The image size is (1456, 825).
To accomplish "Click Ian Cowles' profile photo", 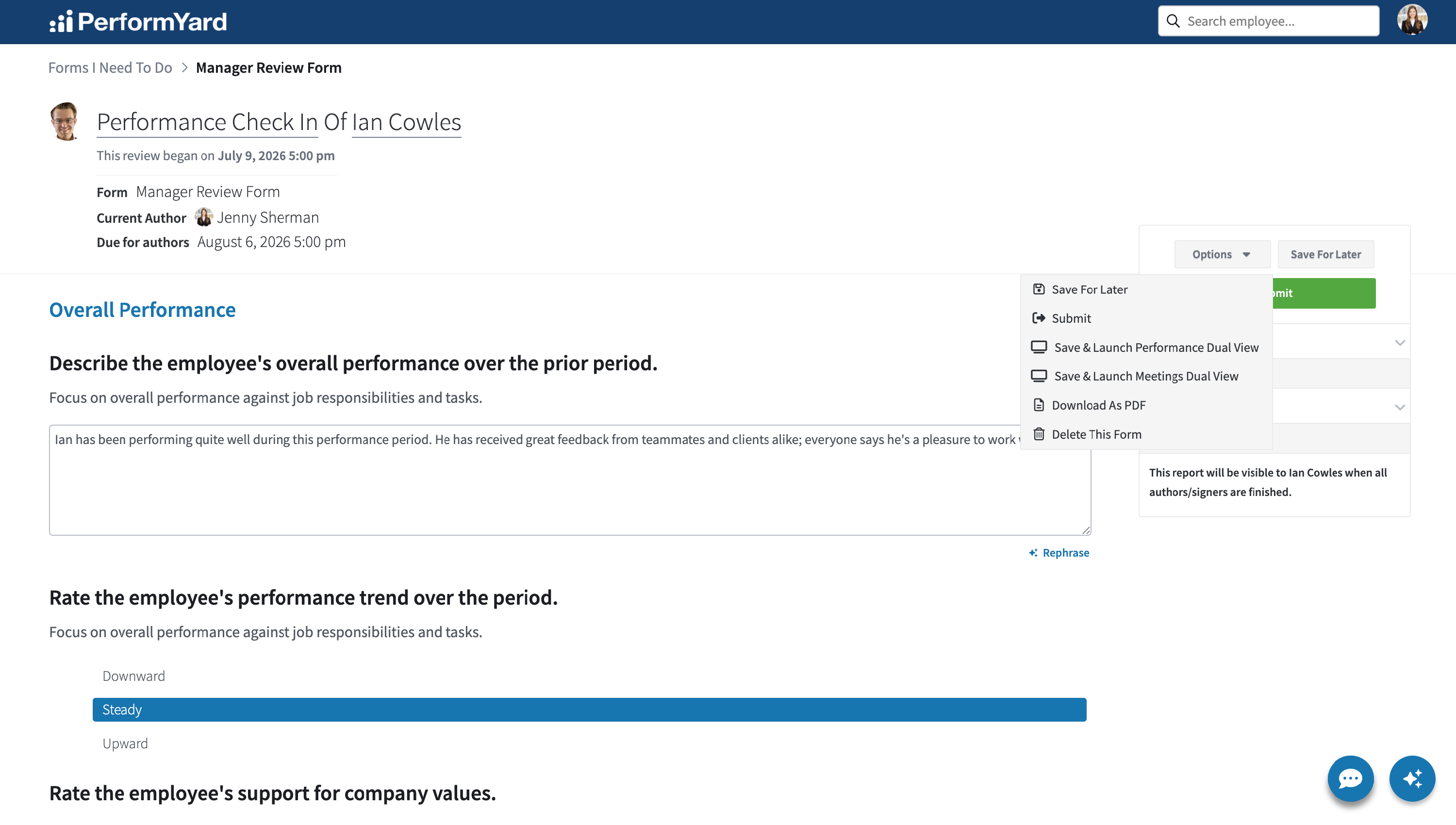I will pyautogui.click(x=65, y=121).
